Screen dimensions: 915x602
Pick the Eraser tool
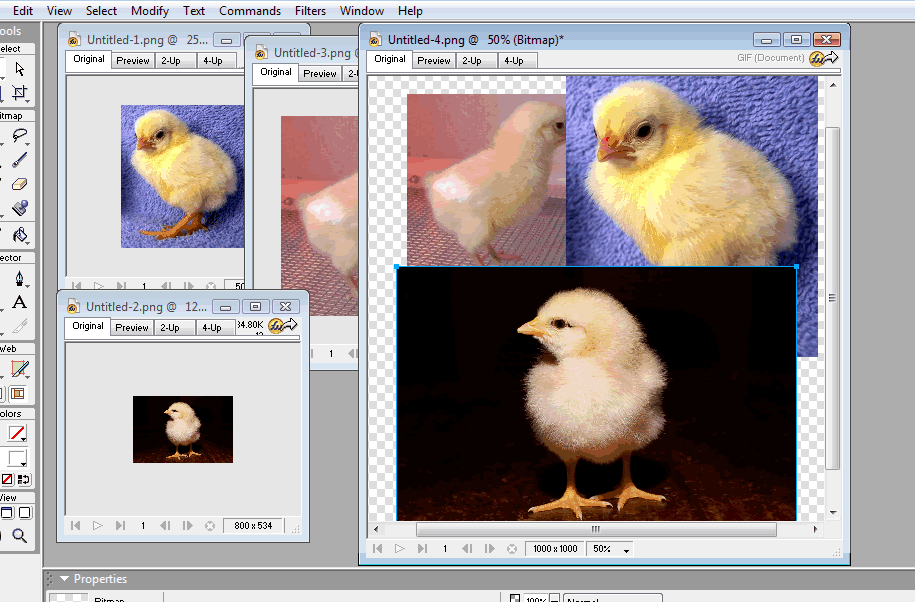[x=19, y=184]
